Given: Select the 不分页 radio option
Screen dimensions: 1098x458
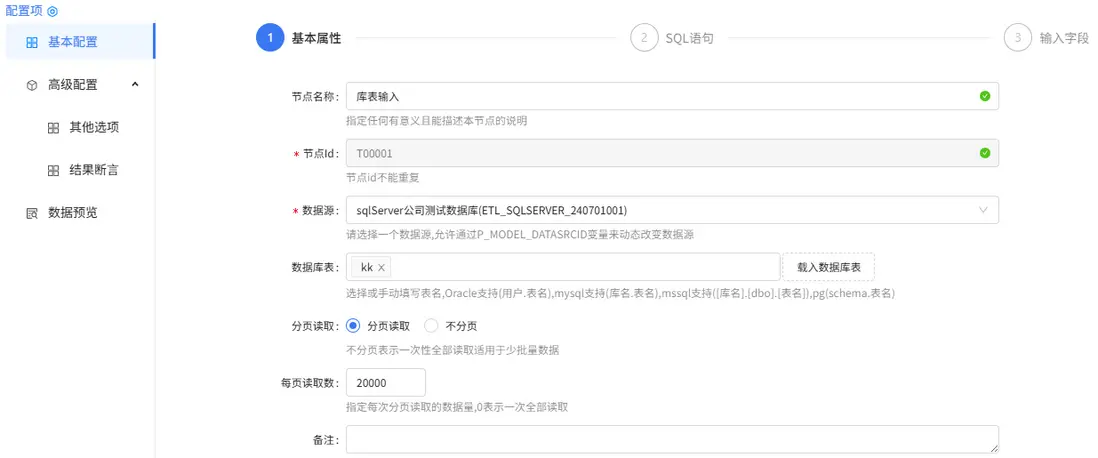Looking at the screenshot, I should [431, 325].
